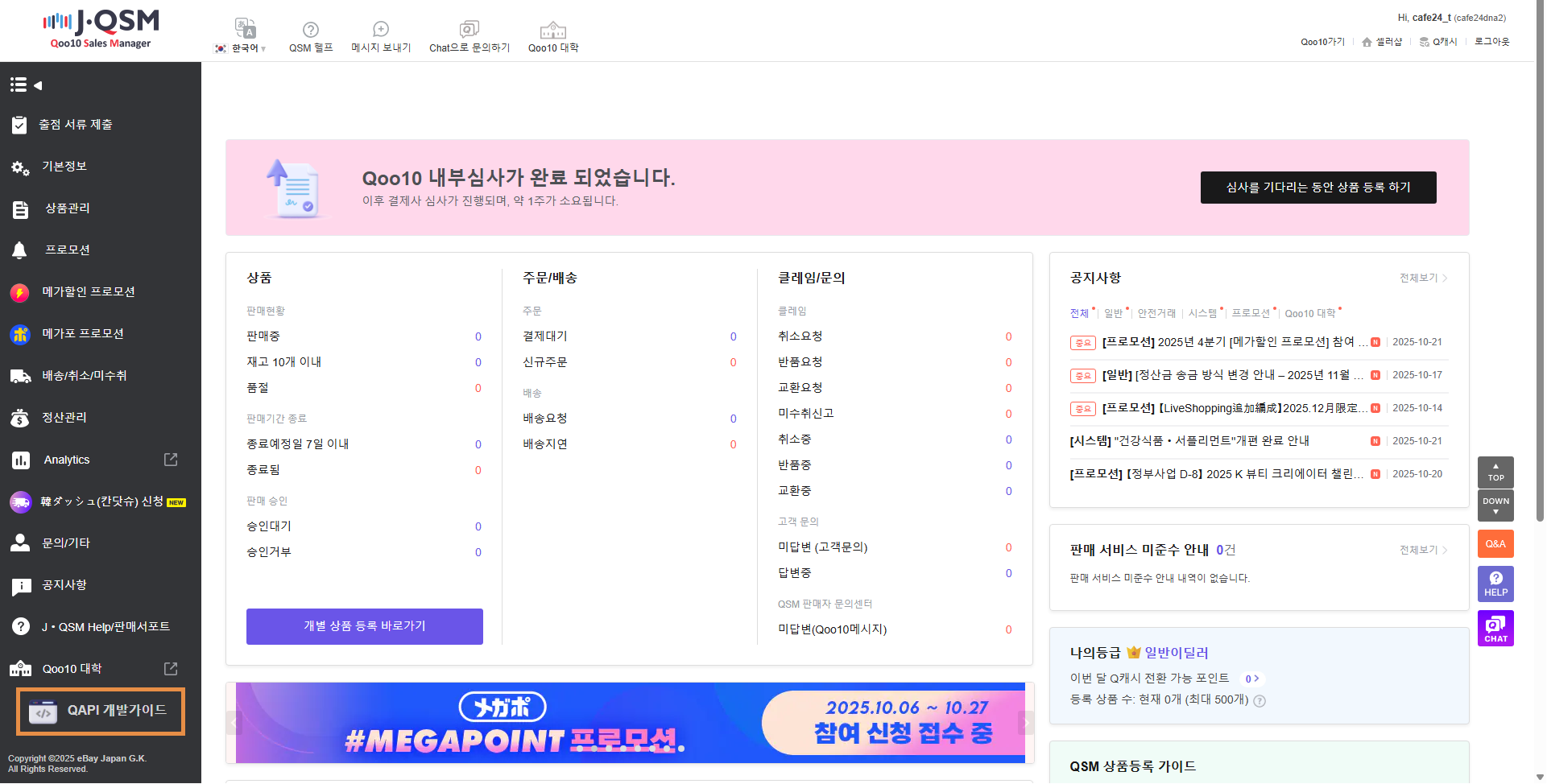This screenshot has height=784, width=1547.
Task: Expand Q캐시 전환 가능 포인트 arrow
Action: pos(1251,679)
